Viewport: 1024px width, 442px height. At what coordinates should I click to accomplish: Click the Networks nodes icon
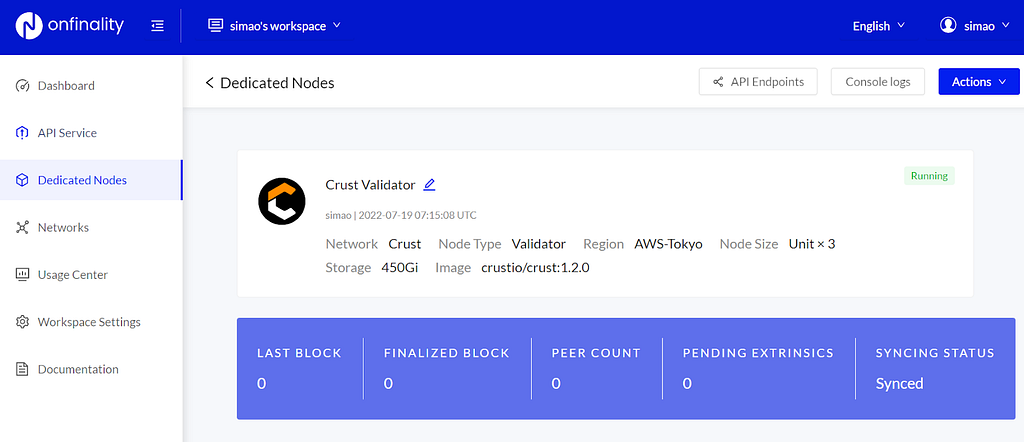click(23, 228)
